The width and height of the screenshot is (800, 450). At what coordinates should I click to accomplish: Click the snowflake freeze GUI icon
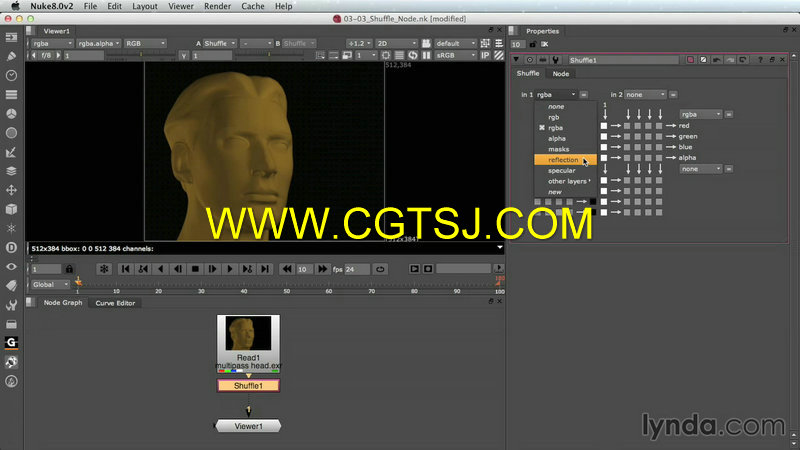(x=104, y=269)
